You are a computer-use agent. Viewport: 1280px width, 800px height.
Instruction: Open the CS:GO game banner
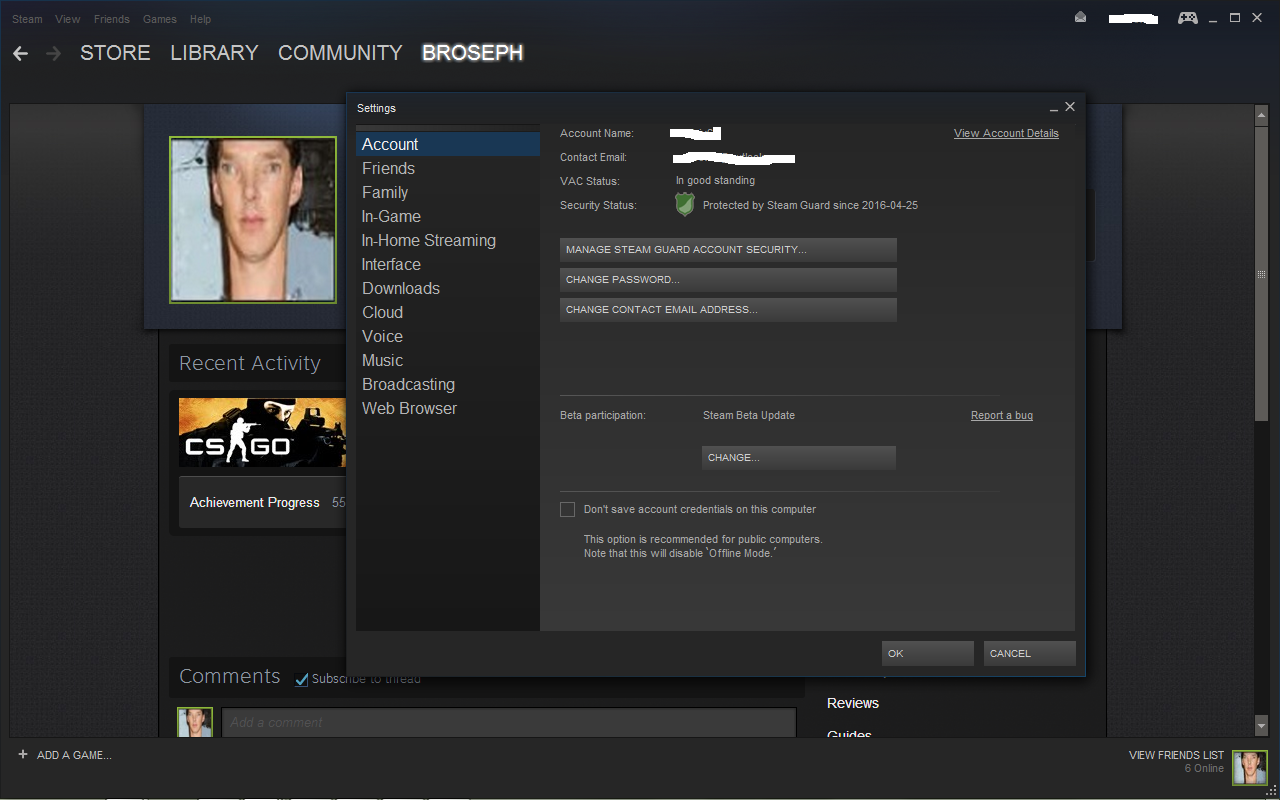263,432
